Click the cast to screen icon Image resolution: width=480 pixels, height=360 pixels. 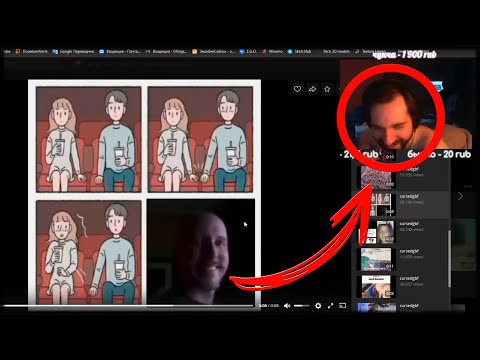pyautogui.click(x=342, y=306)
